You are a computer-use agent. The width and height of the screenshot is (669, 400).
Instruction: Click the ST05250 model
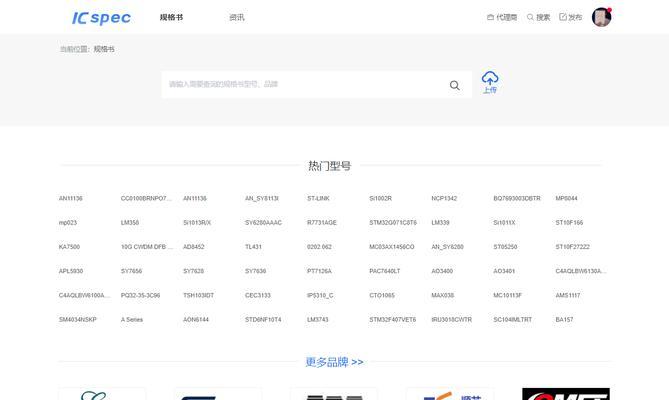click(x=505, y=247)
